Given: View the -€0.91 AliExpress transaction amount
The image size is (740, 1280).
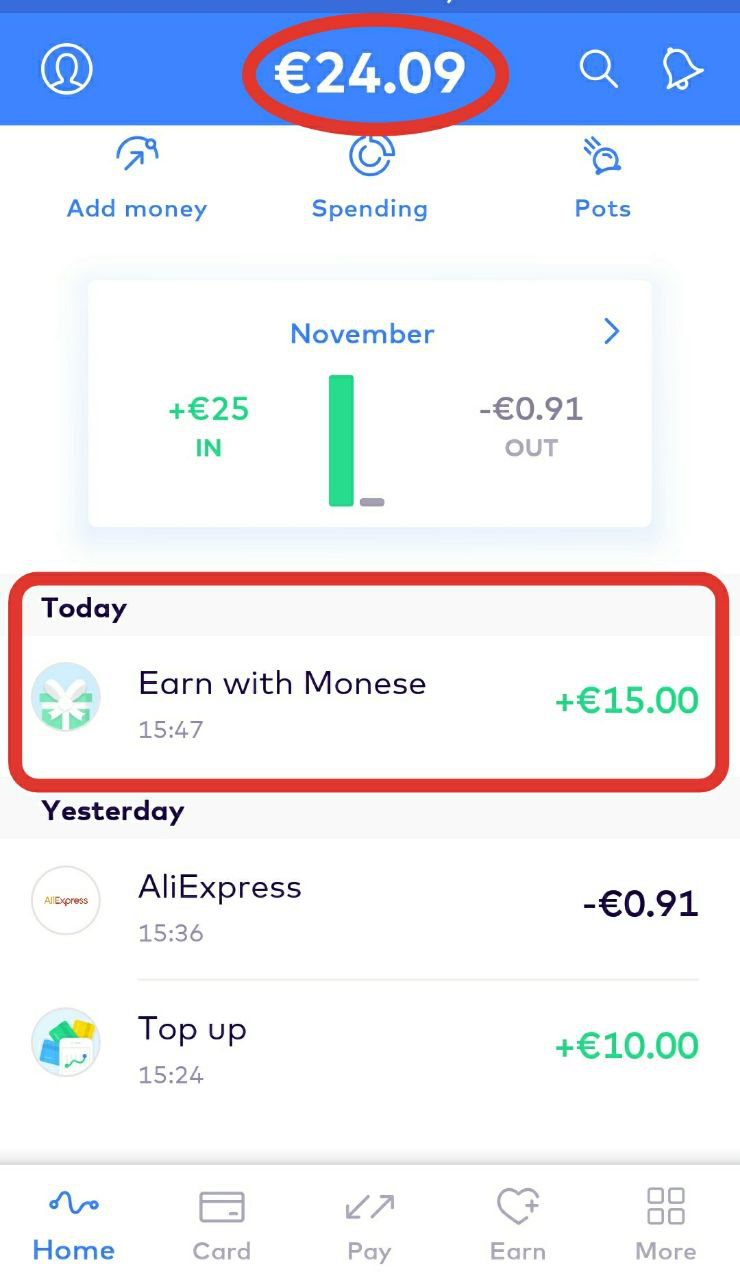Looking at the screenshot, I should [x=640, y=903].
